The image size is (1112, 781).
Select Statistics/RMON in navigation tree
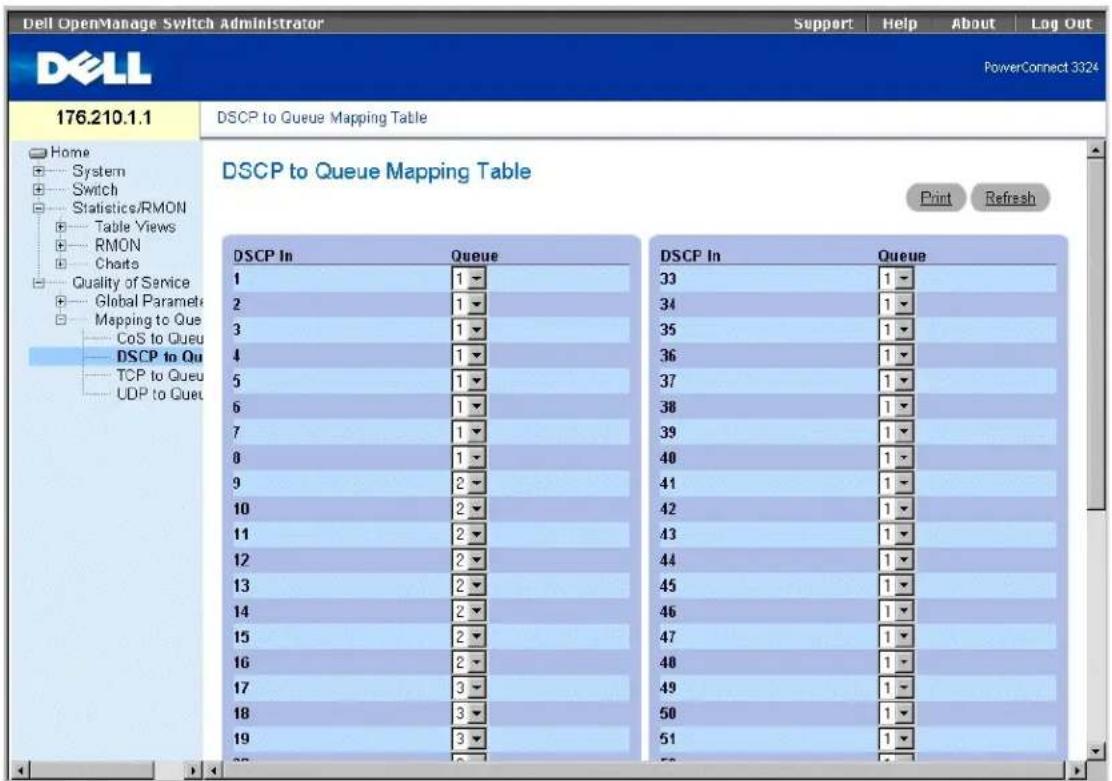[129, 208]
